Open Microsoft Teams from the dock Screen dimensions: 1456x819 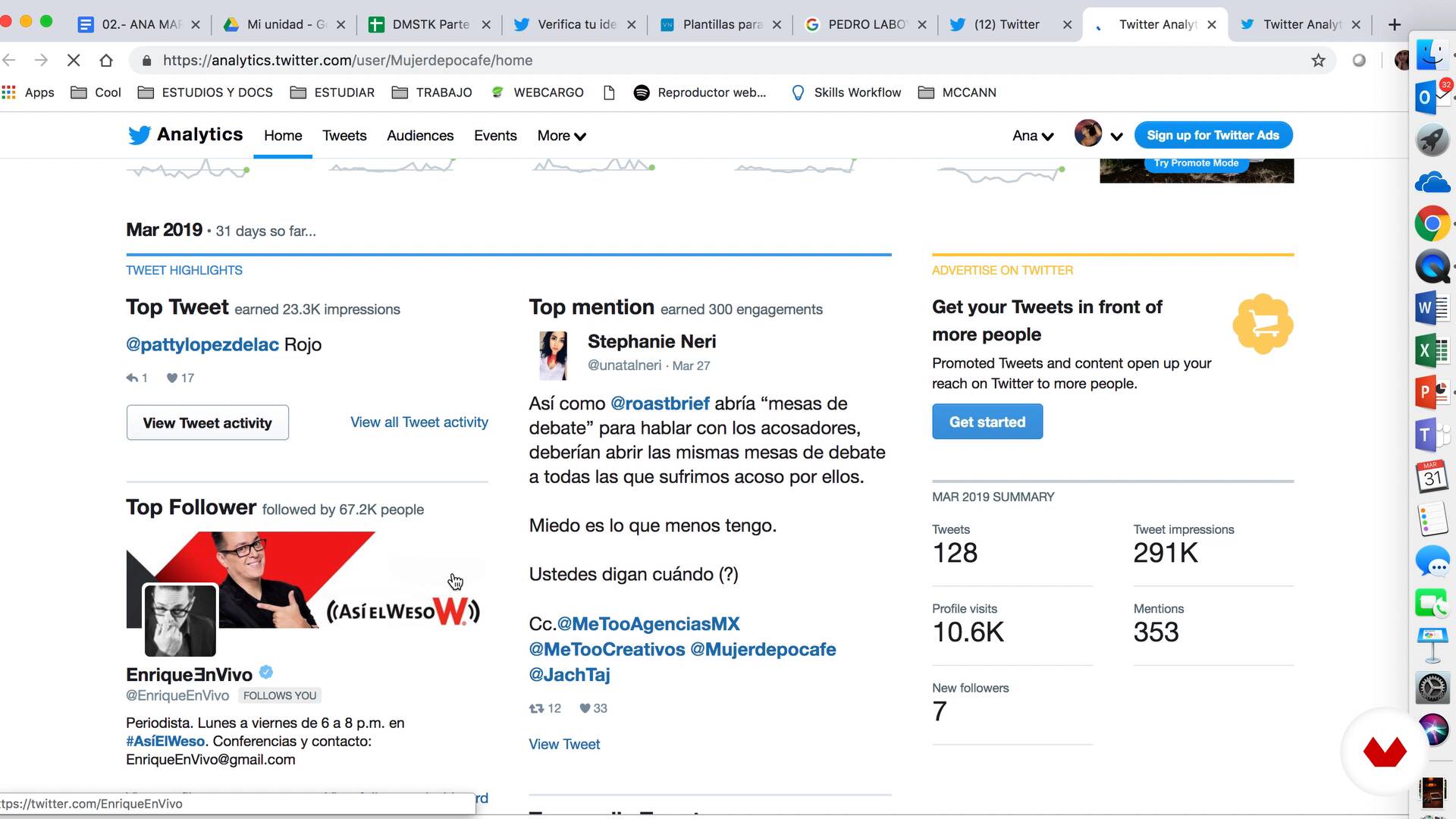pyautogui.click(x=1432, y=435)
